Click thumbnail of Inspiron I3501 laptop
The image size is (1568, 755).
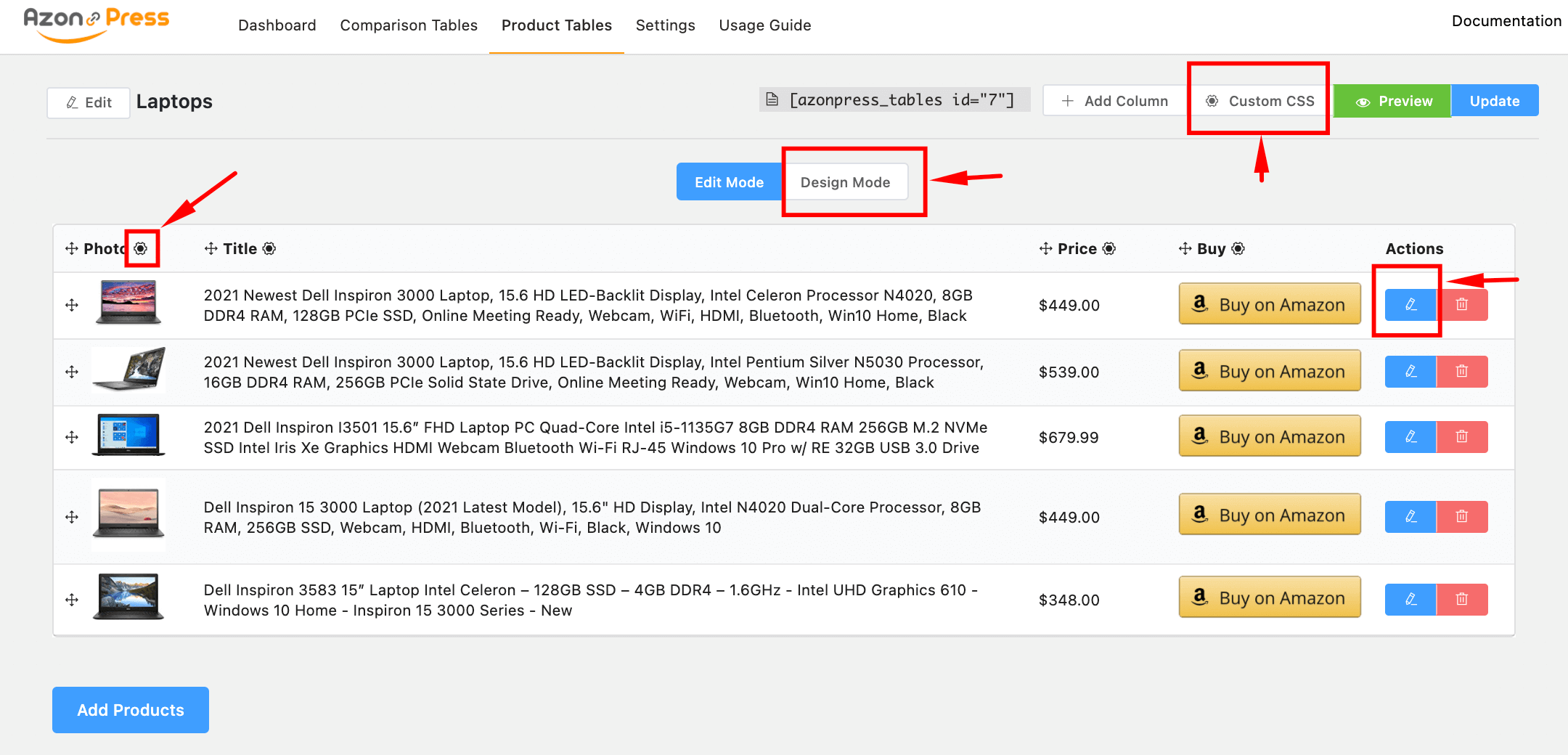(128, 435)
